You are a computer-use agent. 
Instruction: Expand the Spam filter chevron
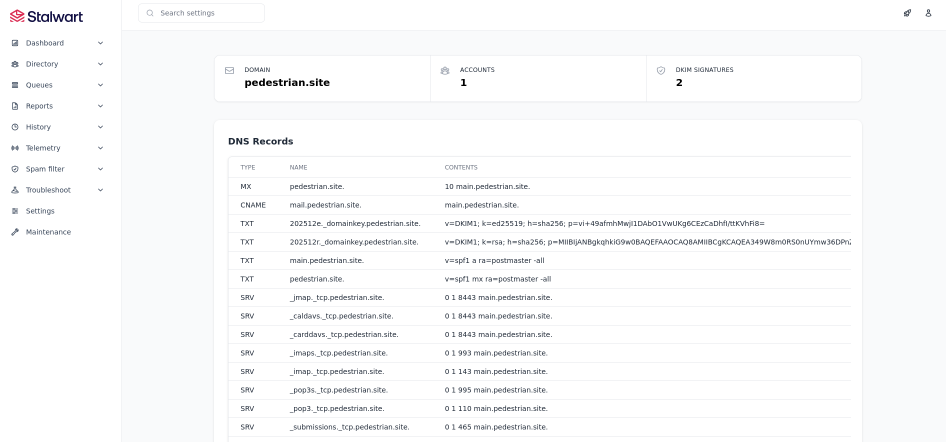point(100,169)
